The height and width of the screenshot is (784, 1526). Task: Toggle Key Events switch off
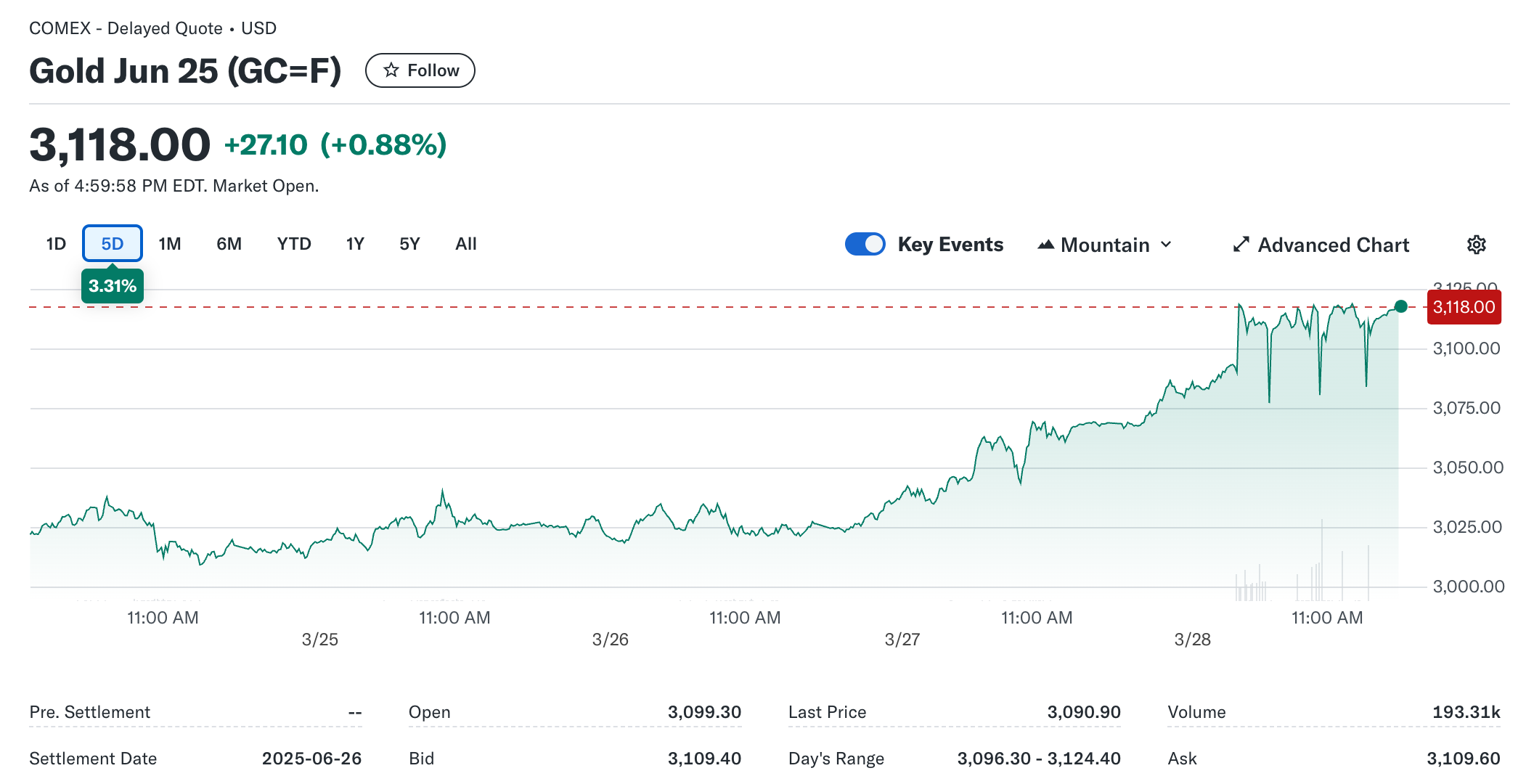[865, 244]
